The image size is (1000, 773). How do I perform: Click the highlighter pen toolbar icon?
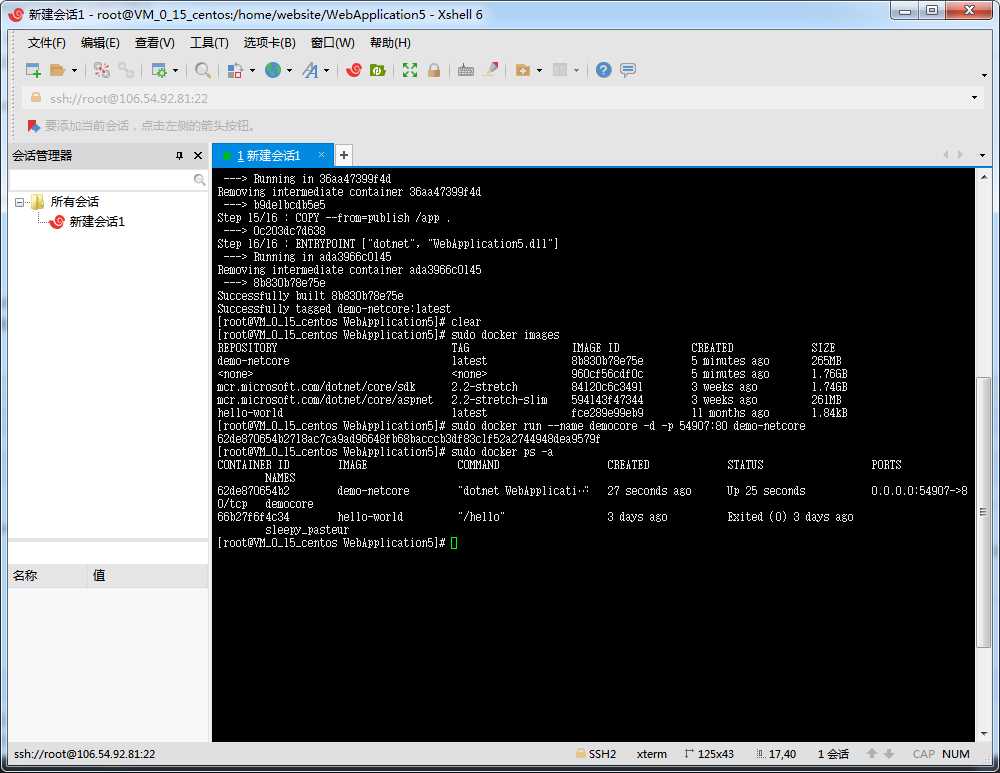tap(491, 70)
